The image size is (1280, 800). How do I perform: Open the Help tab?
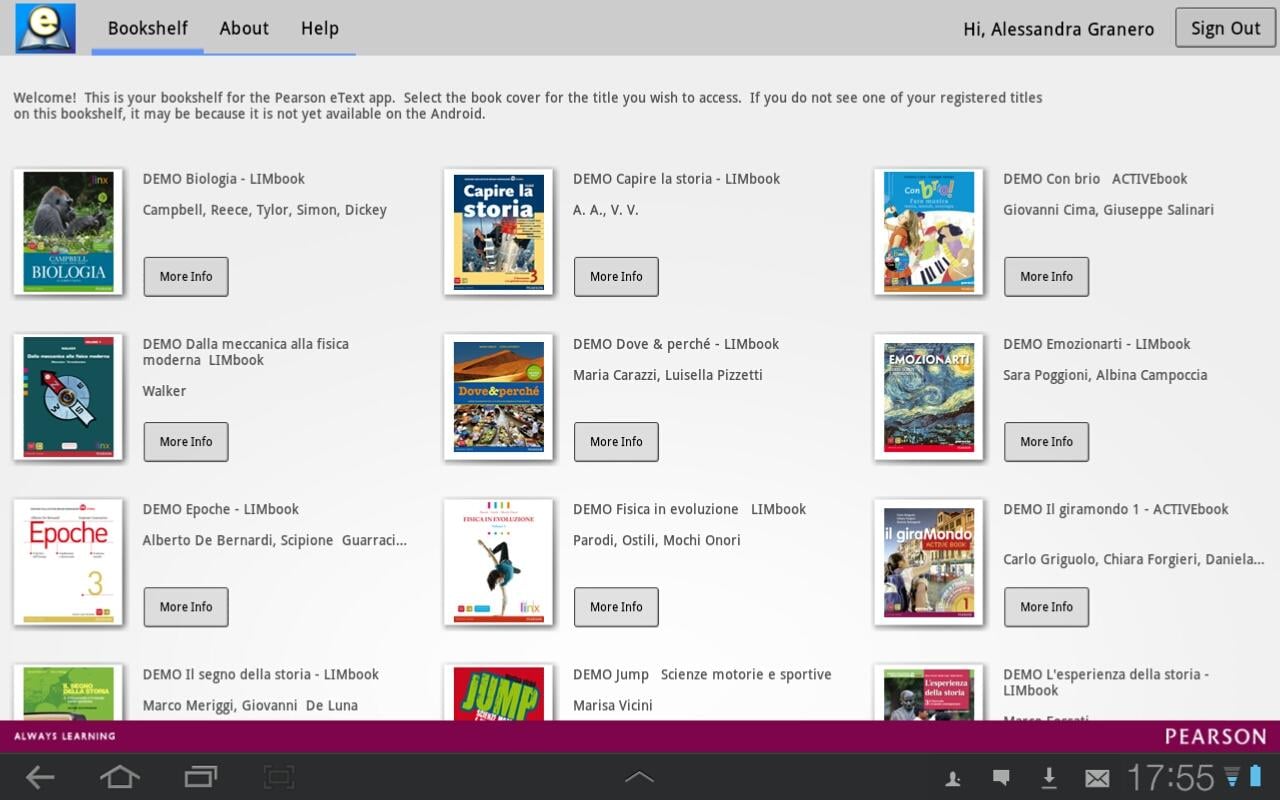click(x=320, y=28)
